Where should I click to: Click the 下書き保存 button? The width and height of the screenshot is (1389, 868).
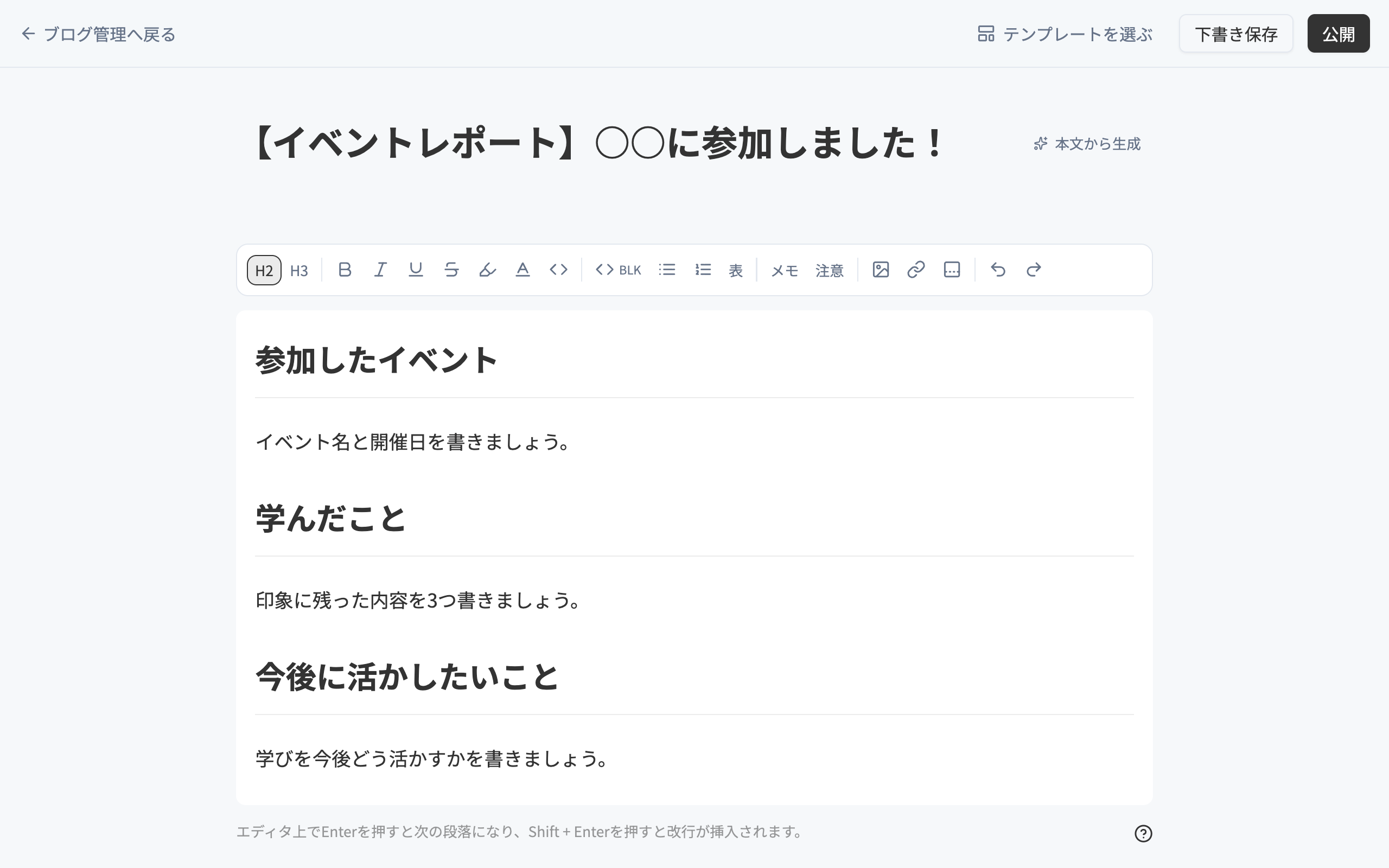click(x=1236, y=34)
